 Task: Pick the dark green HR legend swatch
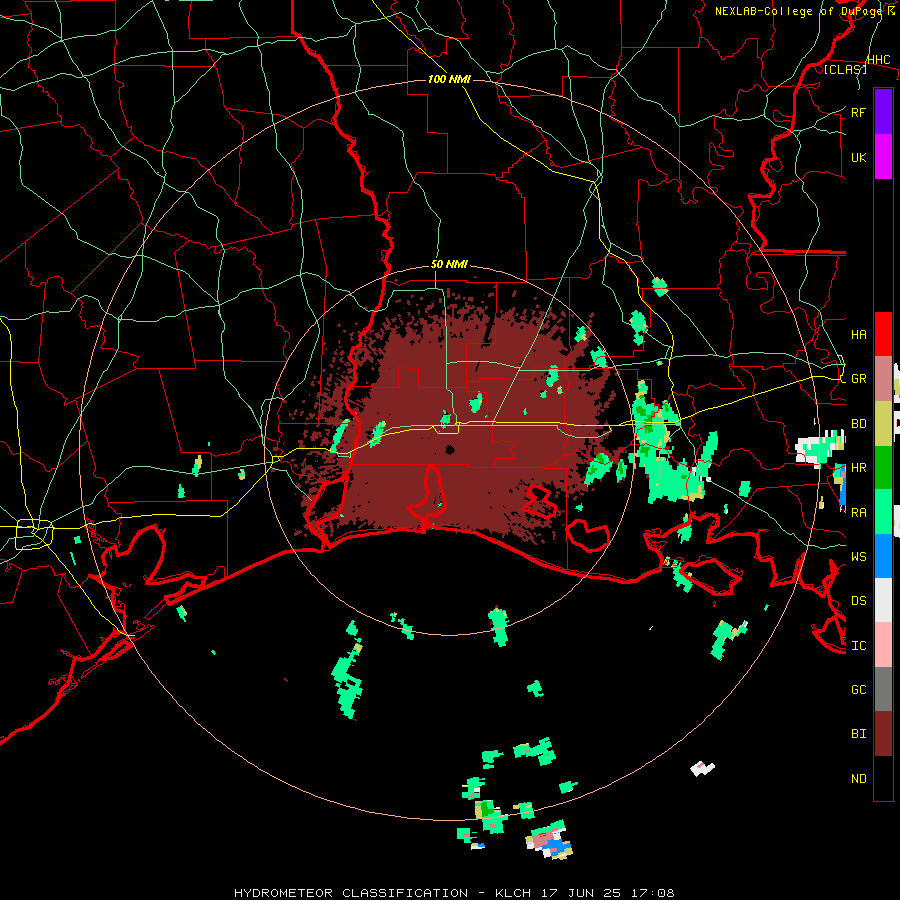(883, 468)
